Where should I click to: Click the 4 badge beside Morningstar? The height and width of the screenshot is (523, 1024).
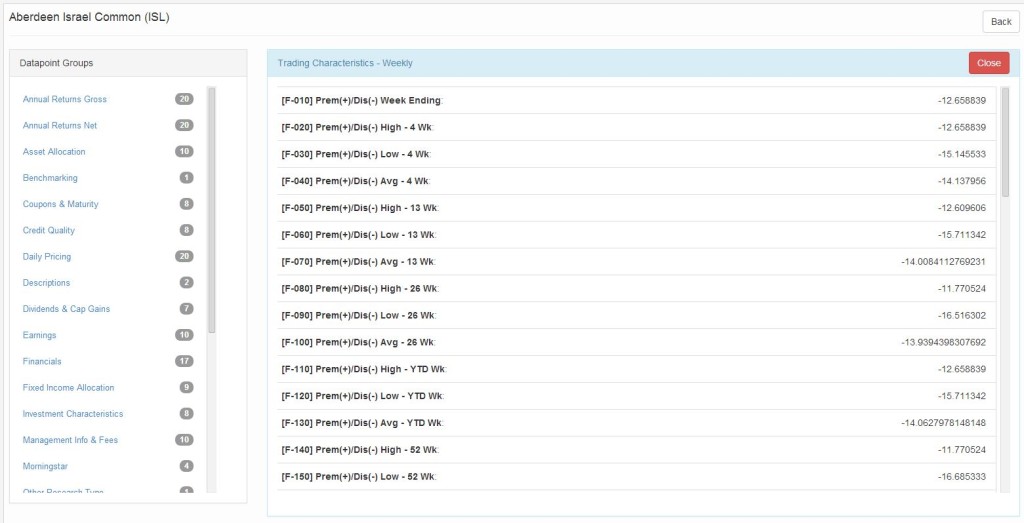[187, 466]
